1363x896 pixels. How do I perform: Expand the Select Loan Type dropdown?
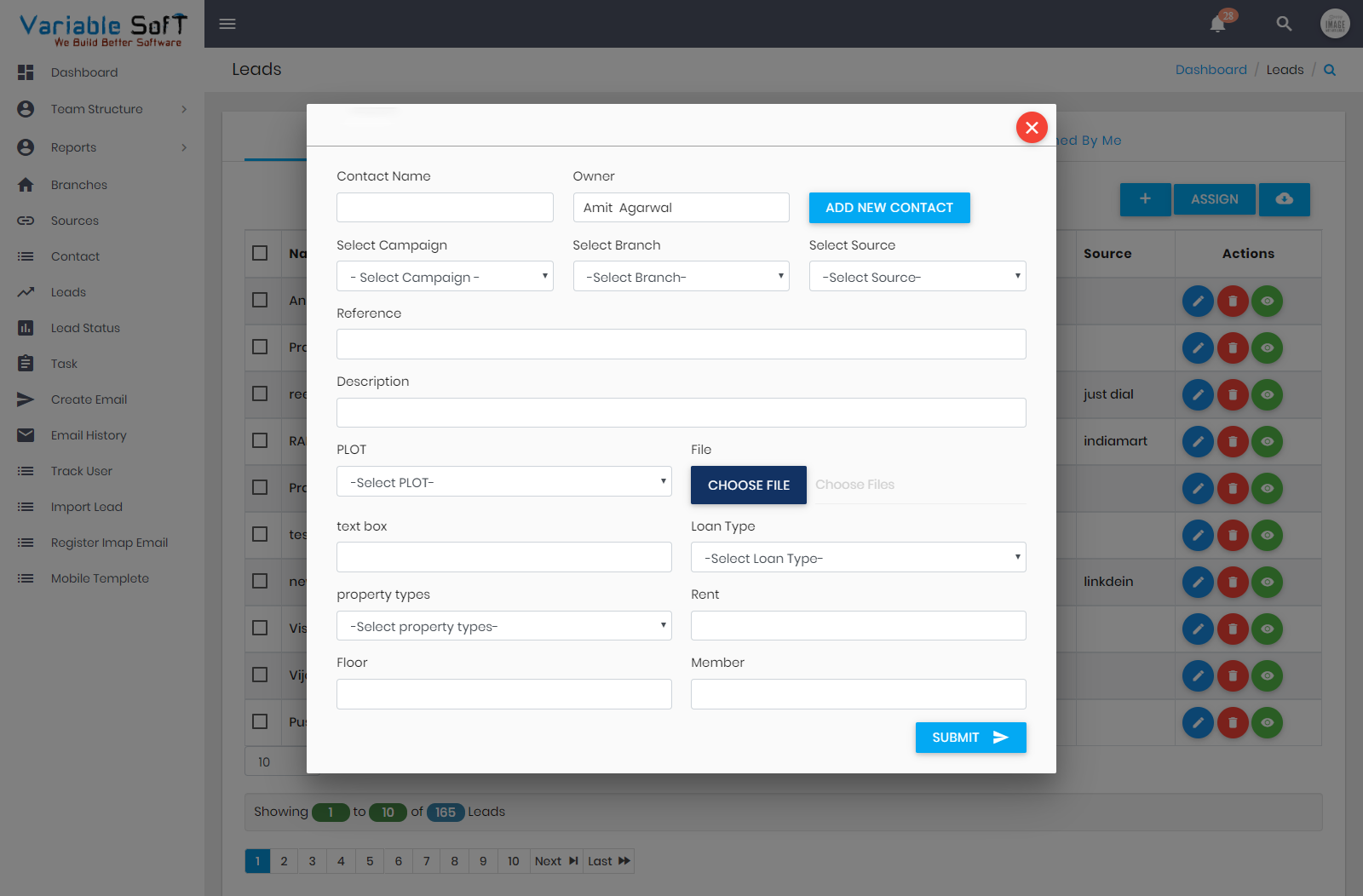click(x=858, y=557)
